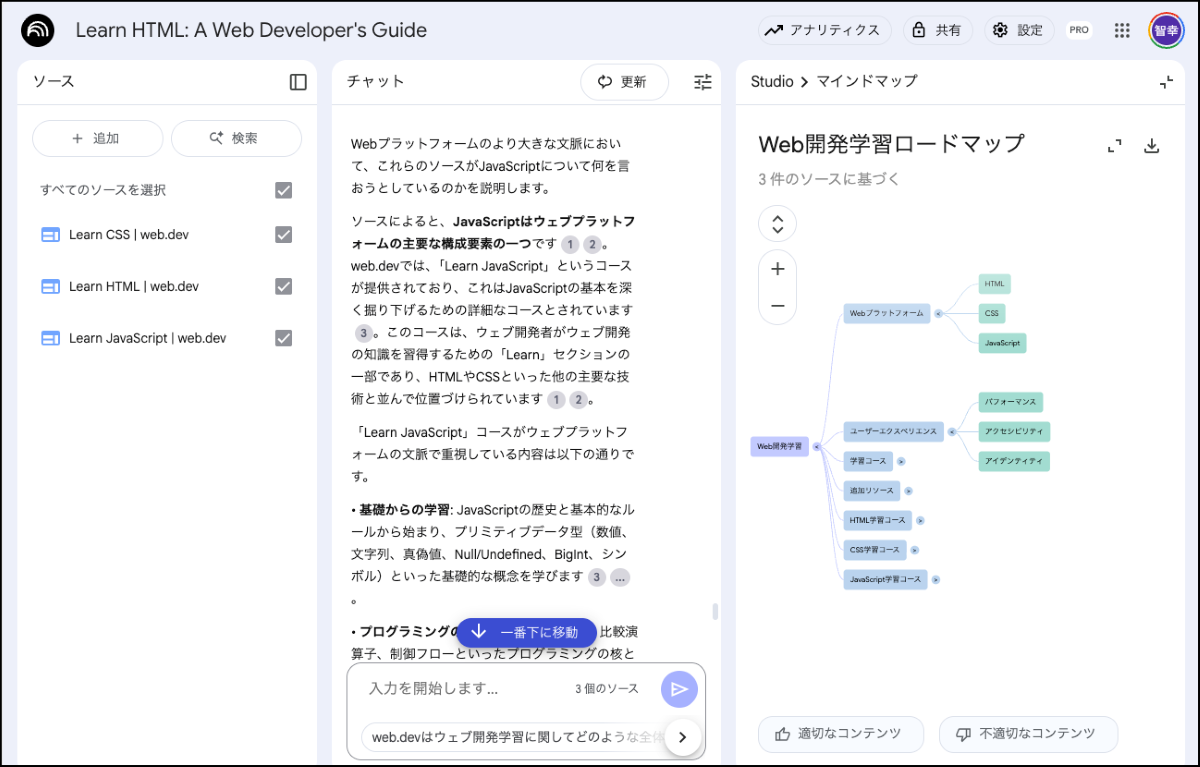
Task: Expand the 学習コース mind map node
Action: coord(901,462)
